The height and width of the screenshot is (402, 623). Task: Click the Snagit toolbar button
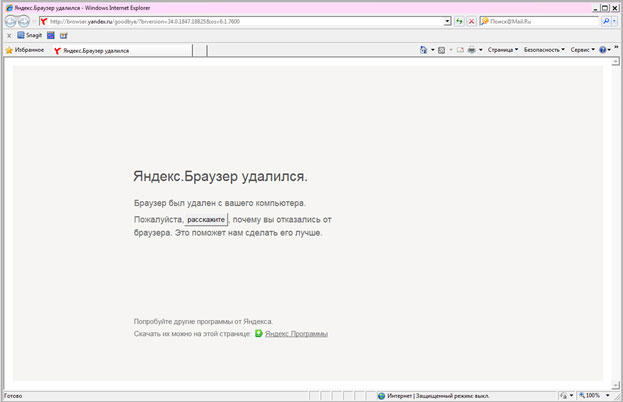click(x=28, y=35)
